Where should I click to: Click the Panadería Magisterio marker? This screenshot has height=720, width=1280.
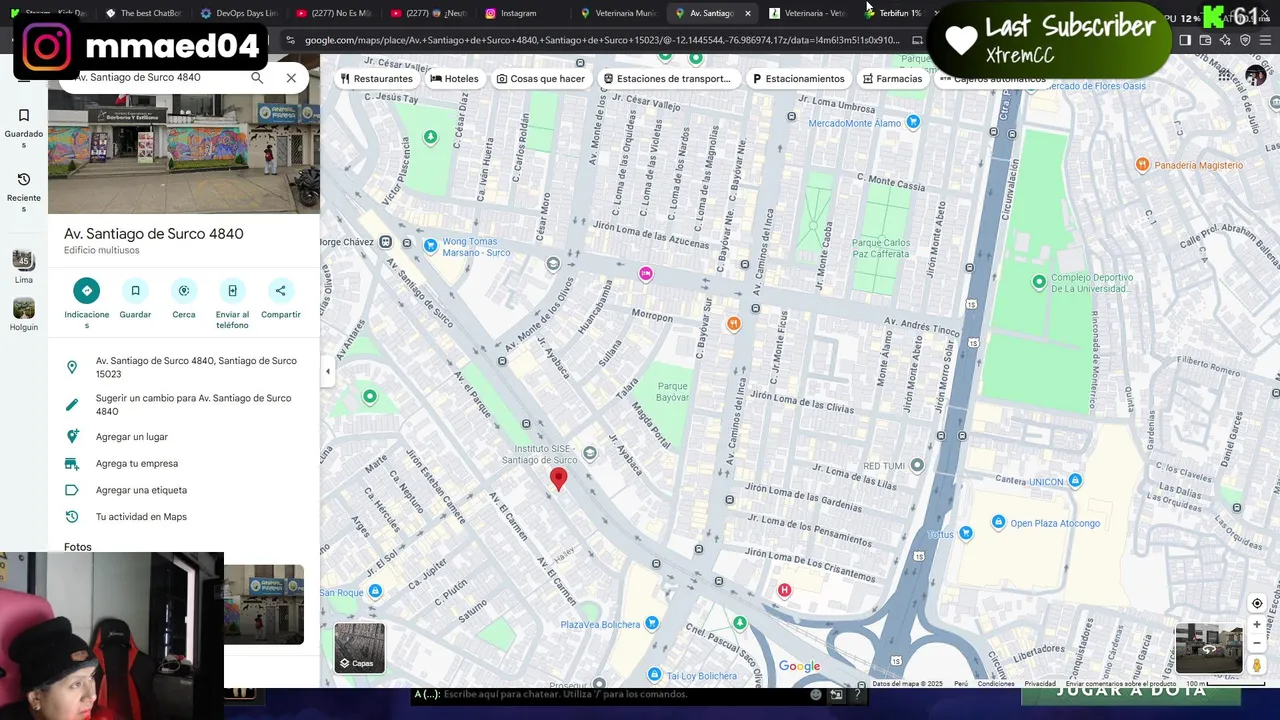[1143, 165]
